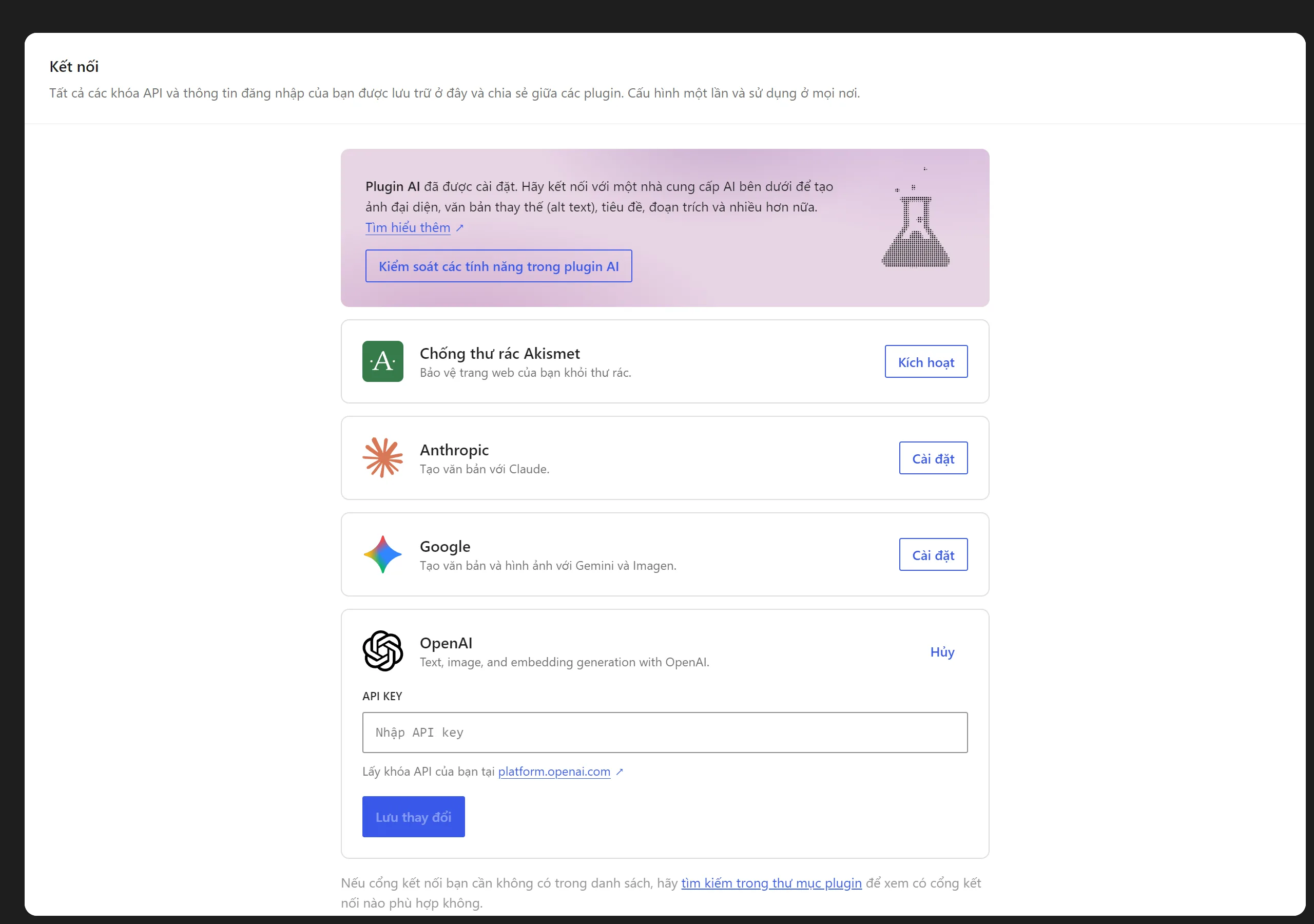Image resolution: width=1314 pixels, height=924 pixels.
Task: Click the Gemini và Imagen description text
Action: (548, 566)
